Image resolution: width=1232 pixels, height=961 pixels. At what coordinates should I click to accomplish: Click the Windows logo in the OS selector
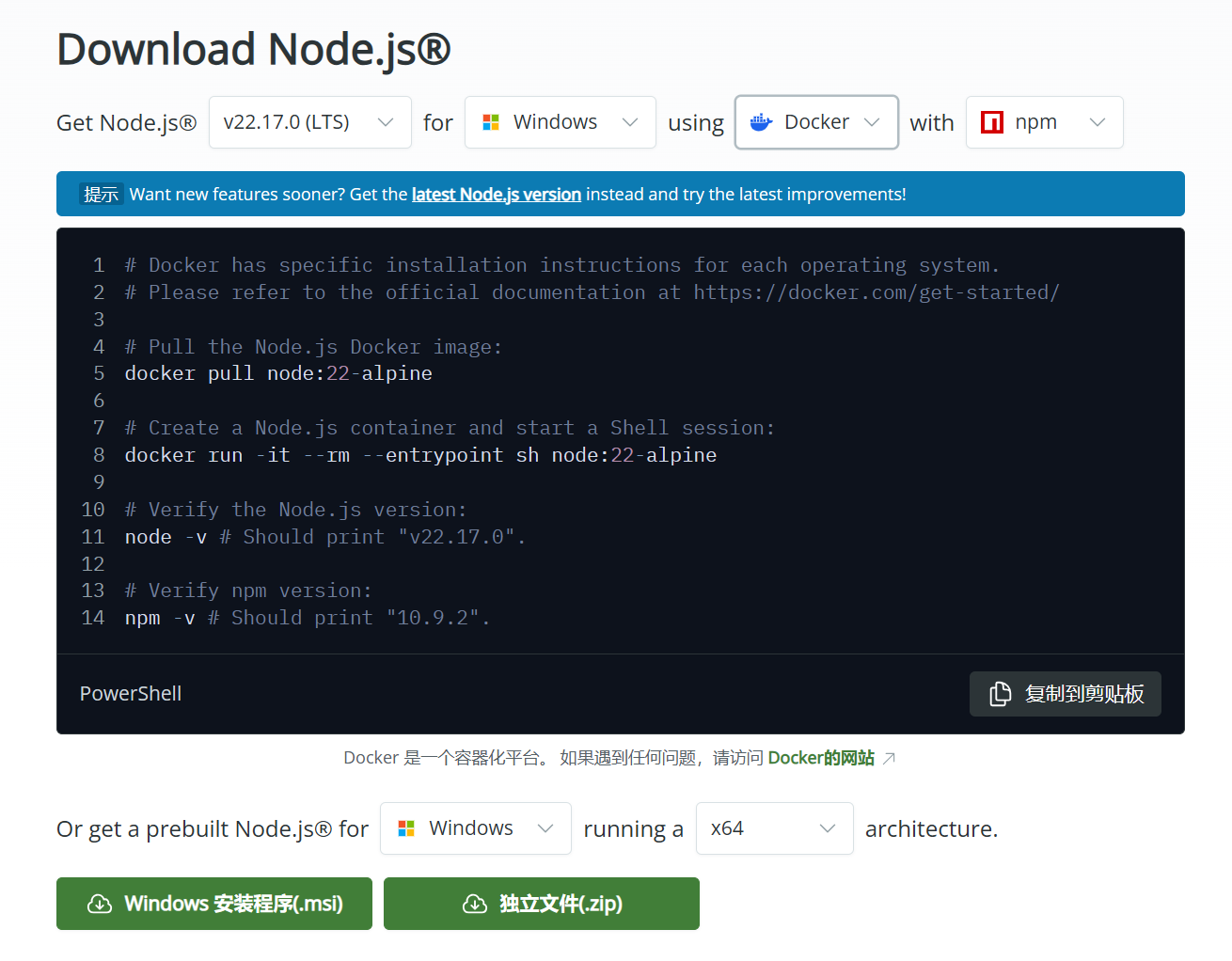[x=490, y=121]
